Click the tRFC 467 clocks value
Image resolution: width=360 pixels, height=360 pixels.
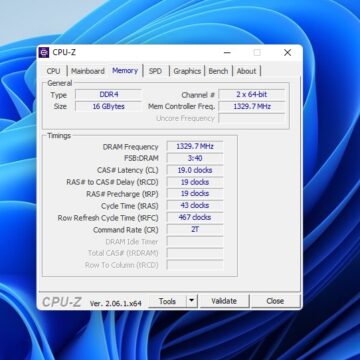(195, 217)
